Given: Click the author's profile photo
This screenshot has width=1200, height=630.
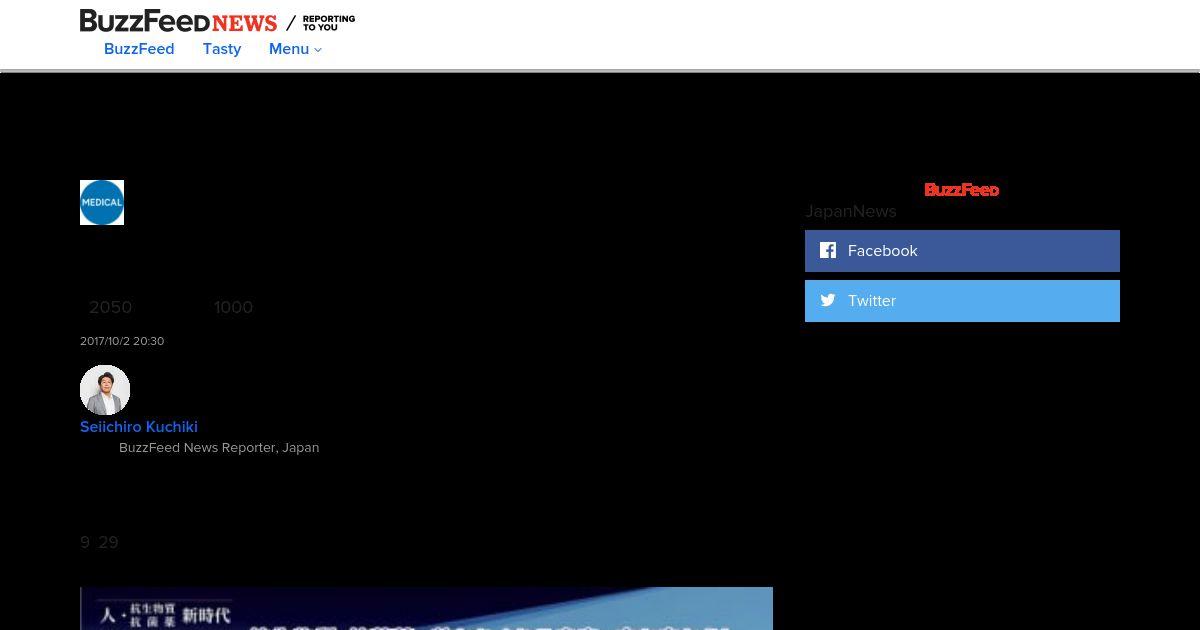Looking at the screenshot, I should coord(105,390).
